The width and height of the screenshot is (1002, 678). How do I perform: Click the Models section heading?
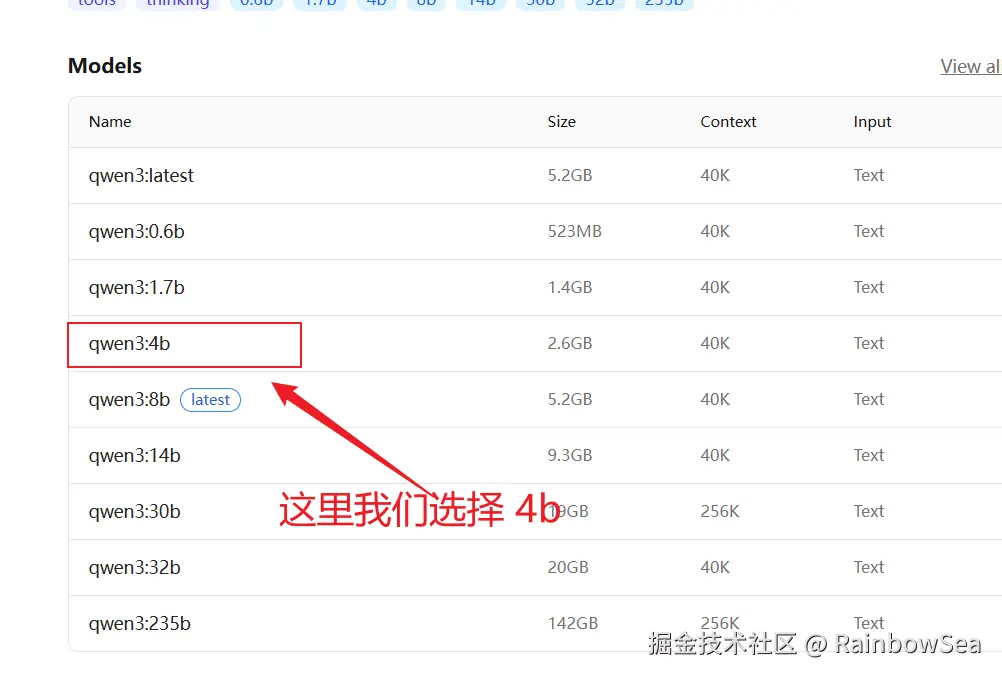(x=105, y=66)
